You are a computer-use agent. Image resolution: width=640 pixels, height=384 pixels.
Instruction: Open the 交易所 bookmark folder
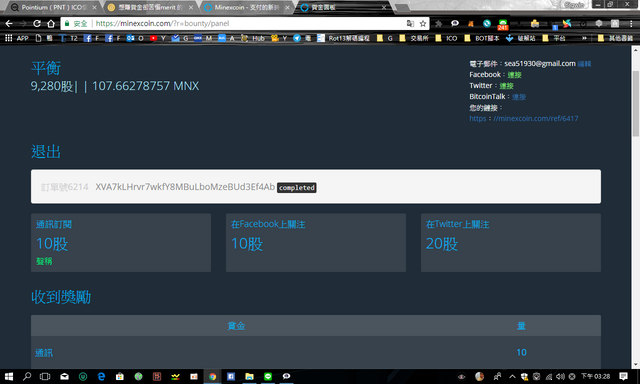[414, 38]
